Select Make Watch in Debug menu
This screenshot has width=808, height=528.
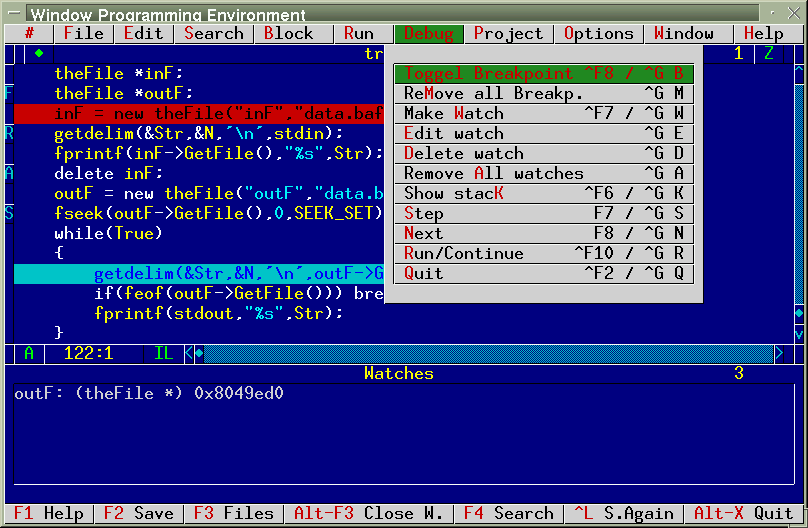pos(544,113)
